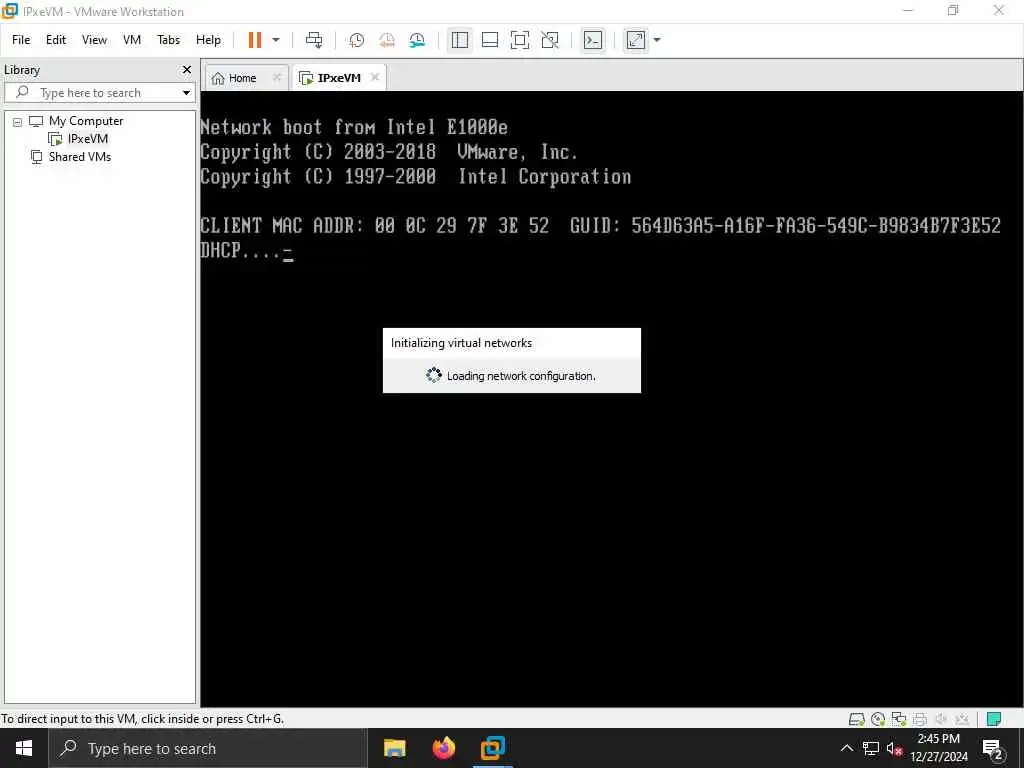Open the File menu
This screenshot has height=768, width=1024.
tap(21, 40)
